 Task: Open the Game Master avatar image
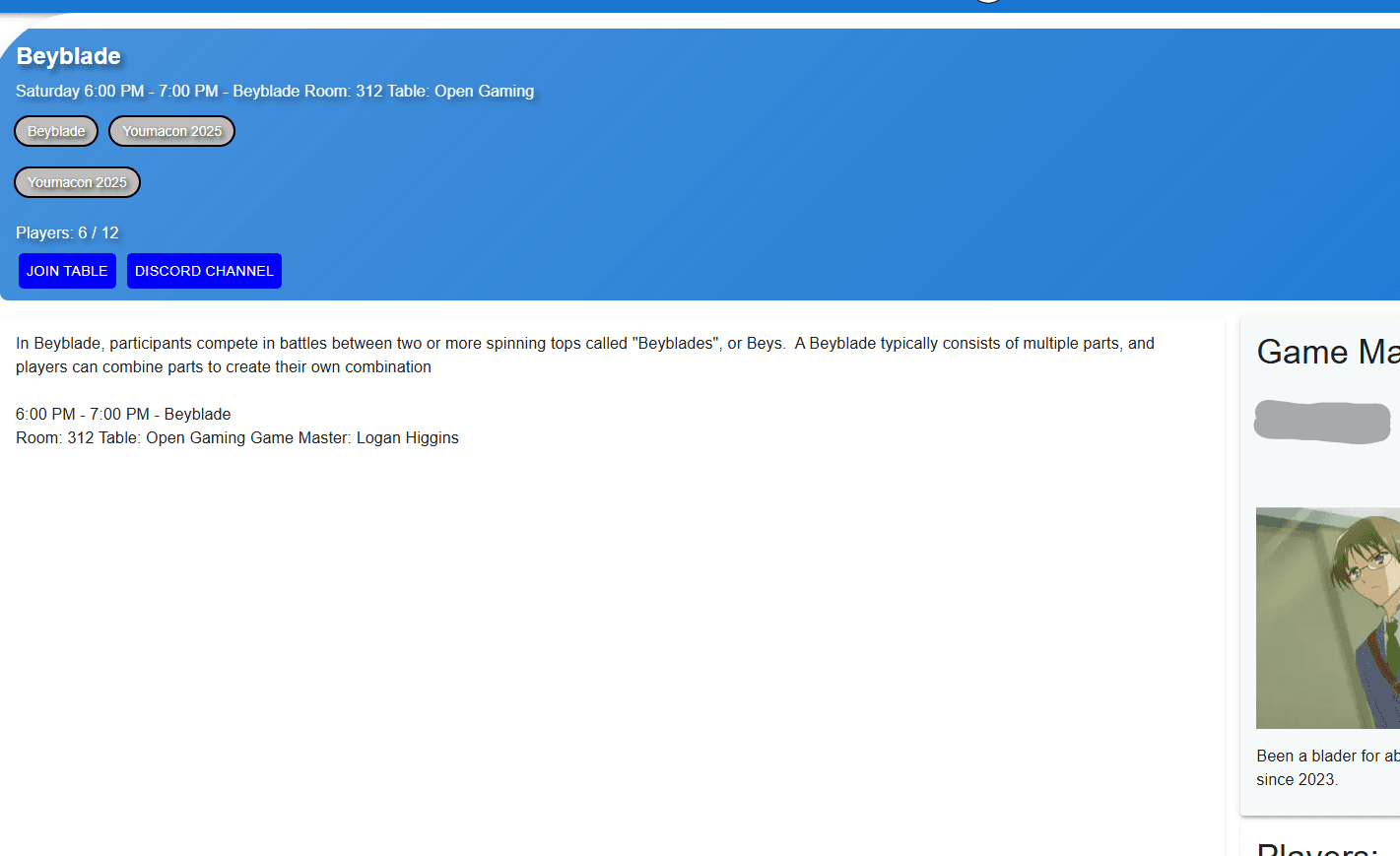1327,618
